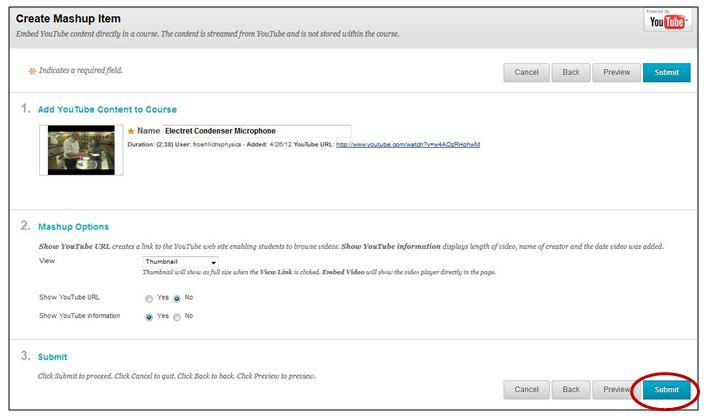
Task: Open the View dropdown set to Thumbnail
Action: (181, 262)
